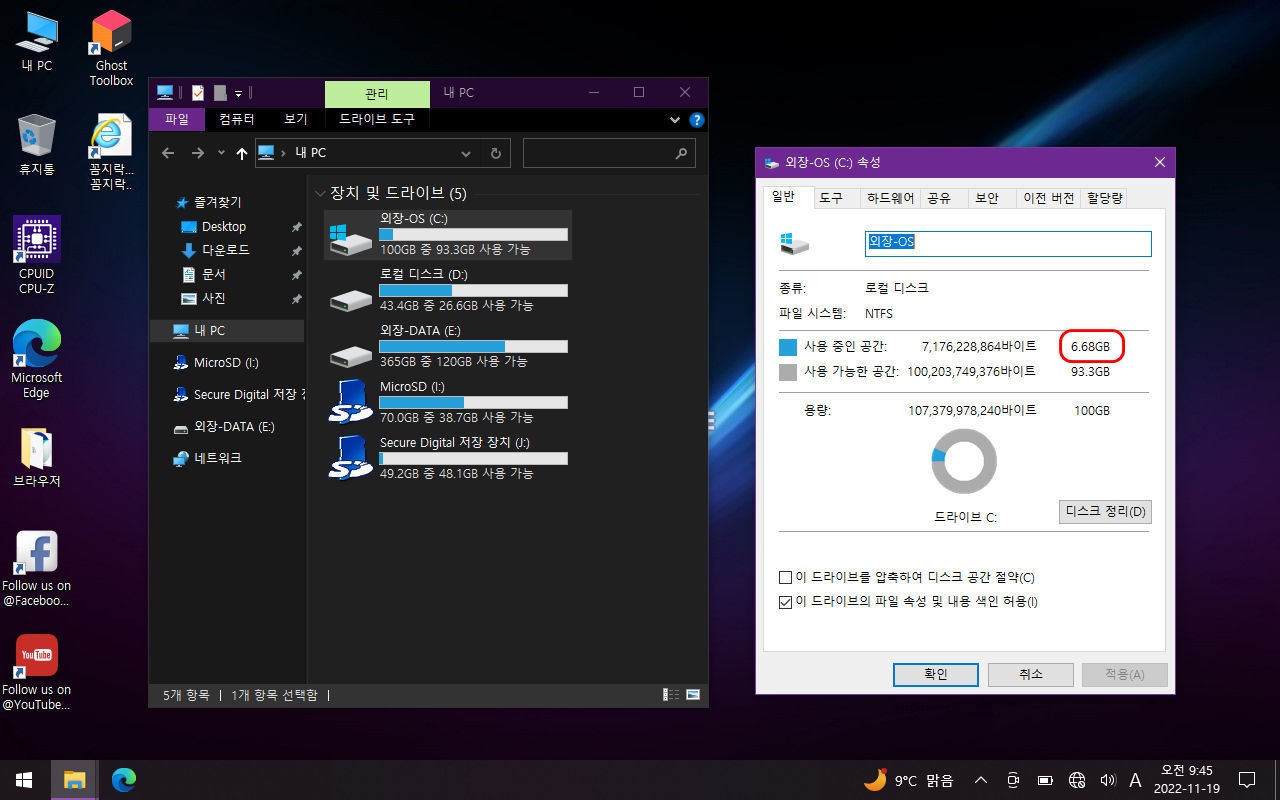Open the Follow us on YouTube shortcut
Viewport: 1280px width, 800px height.
(x=37, y=672)
